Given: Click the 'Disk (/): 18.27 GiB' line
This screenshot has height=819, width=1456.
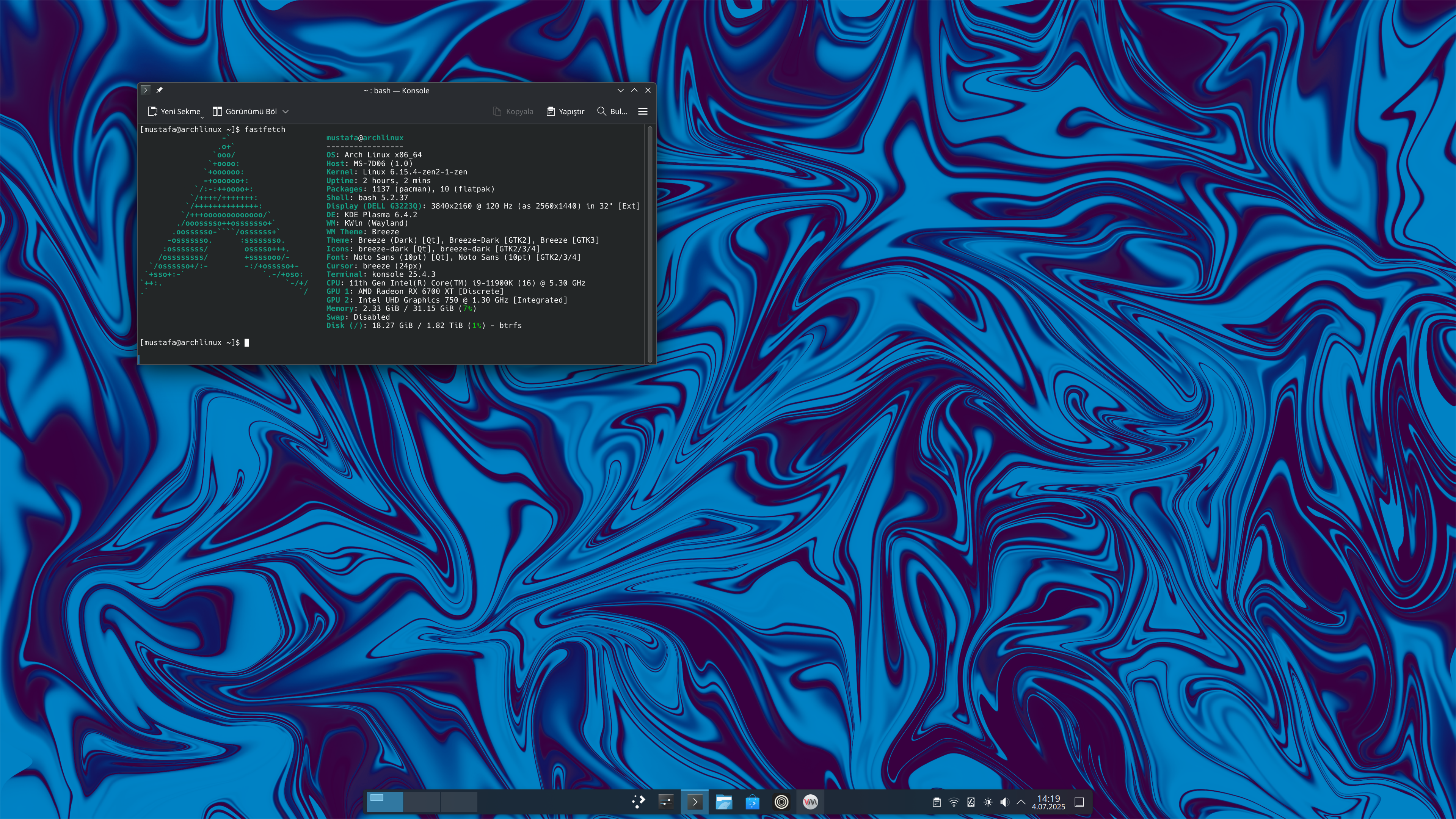Looking at the screenshot, I should tap(424, 326).
